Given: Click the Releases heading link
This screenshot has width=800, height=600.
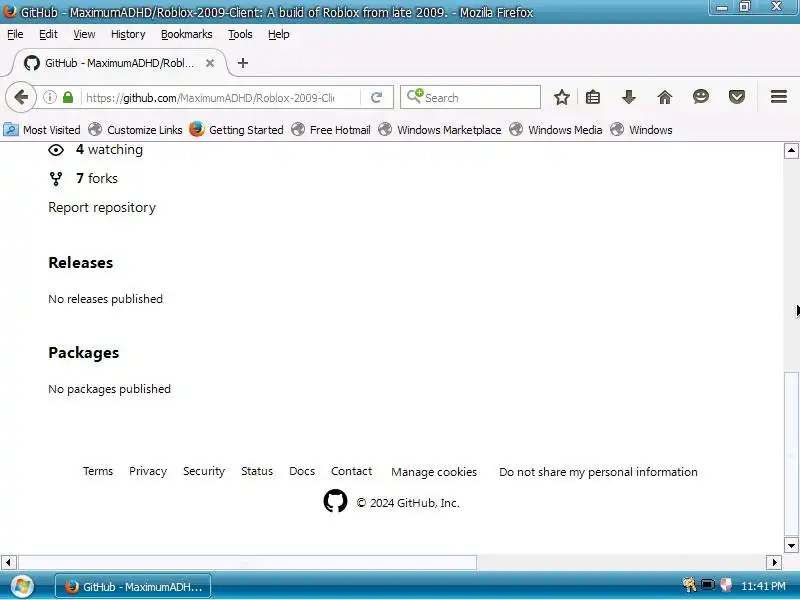Looking at the screenshot, I should click(x=81, y=262).
